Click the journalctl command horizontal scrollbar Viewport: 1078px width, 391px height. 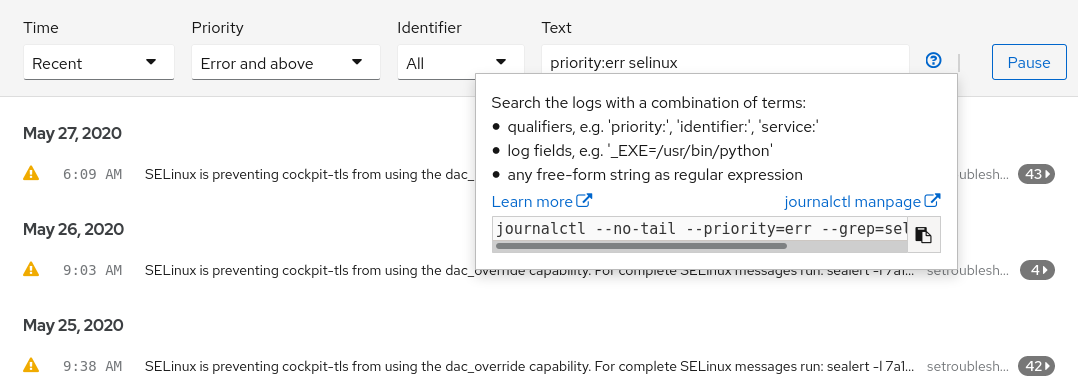pyautogui.click(x=641, y=245)
